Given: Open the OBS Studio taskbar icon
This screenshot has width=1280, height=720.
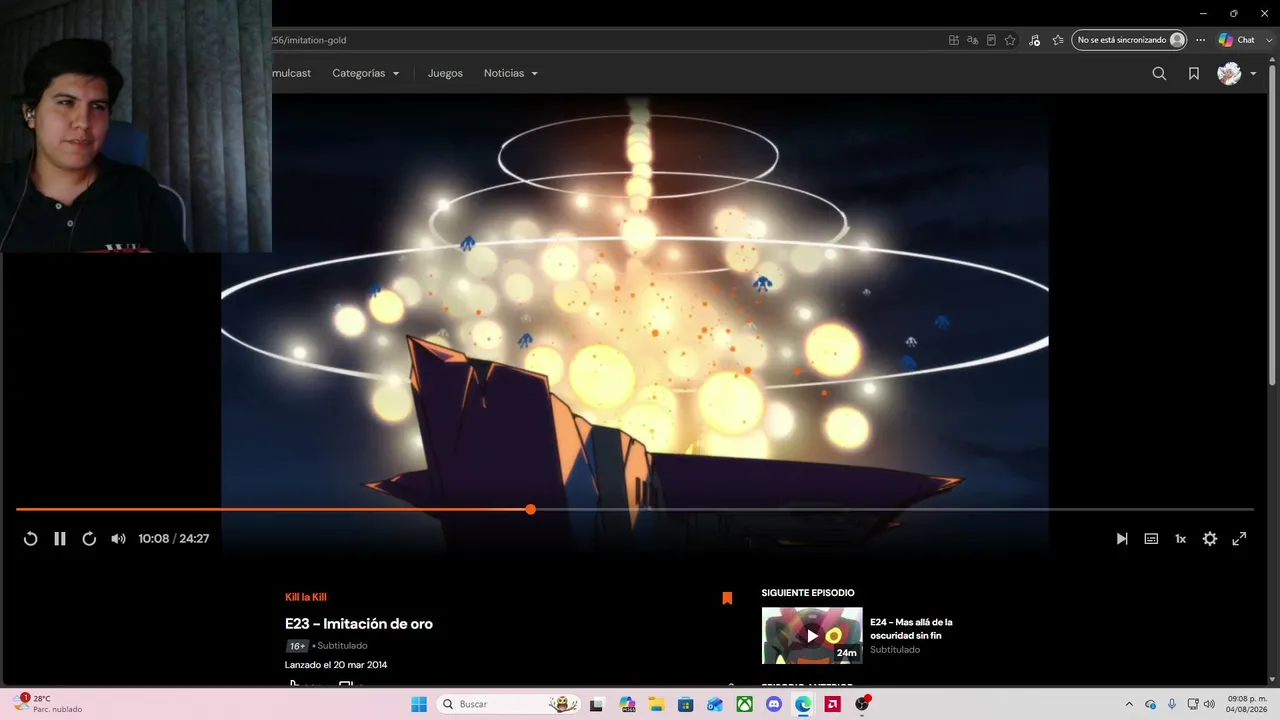Looking at the screenshot, I should 862,704.
